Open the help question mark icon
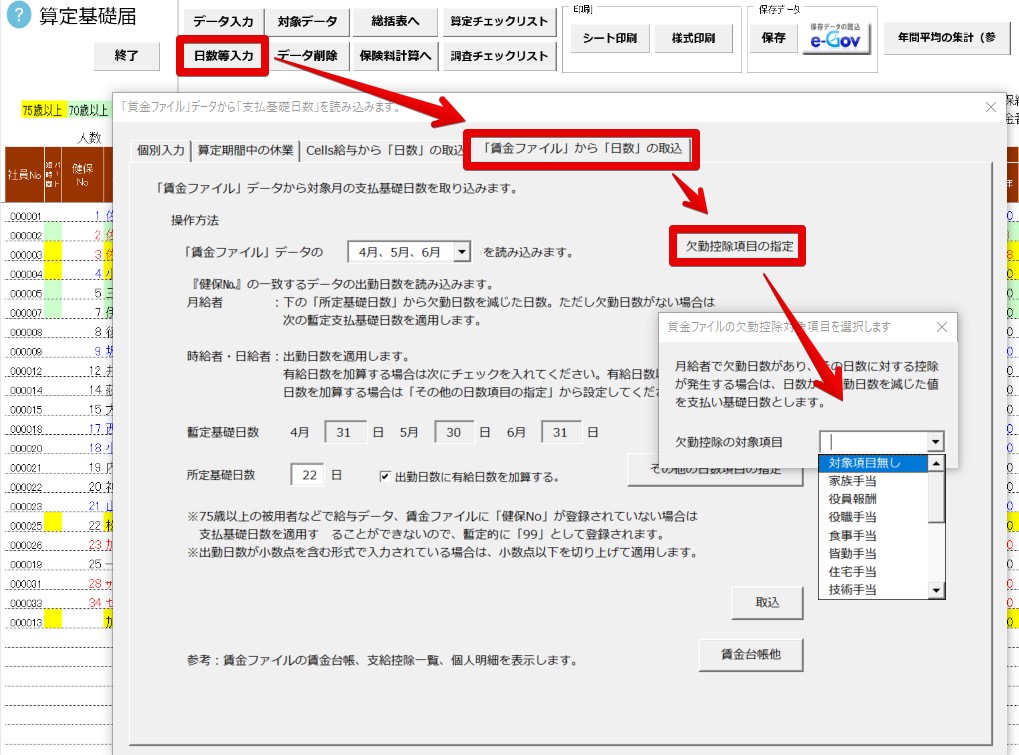This screenshot has width=1019, height=755. pos(18,16)
